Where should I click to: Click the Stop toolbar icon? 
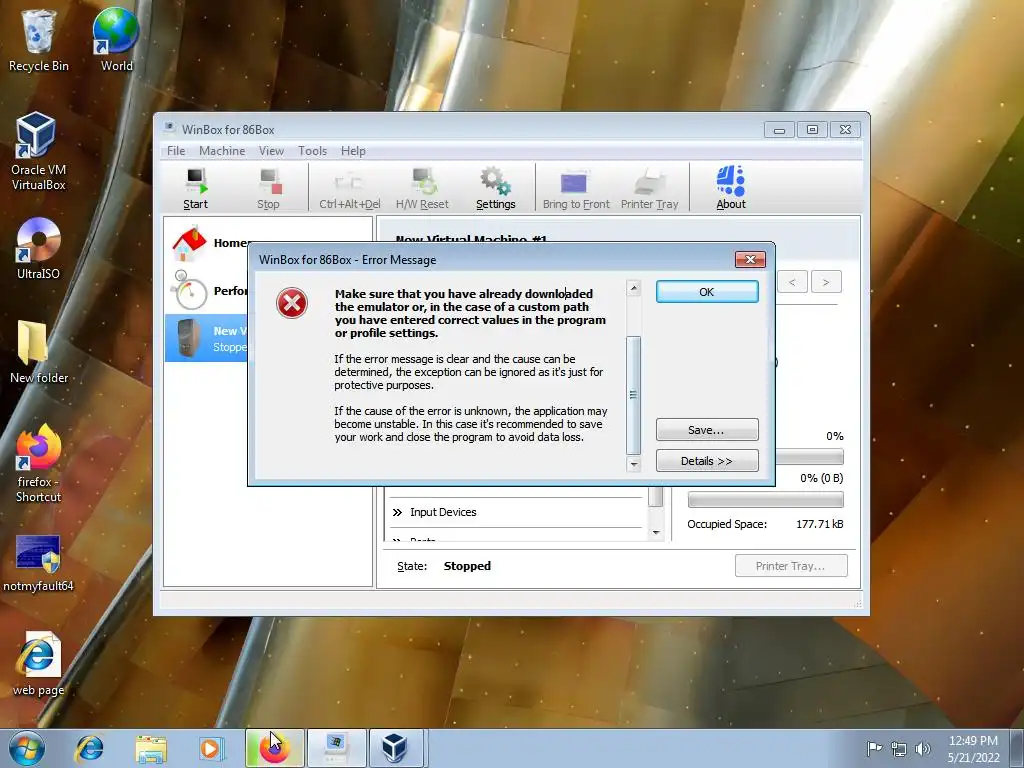(268, 188)
